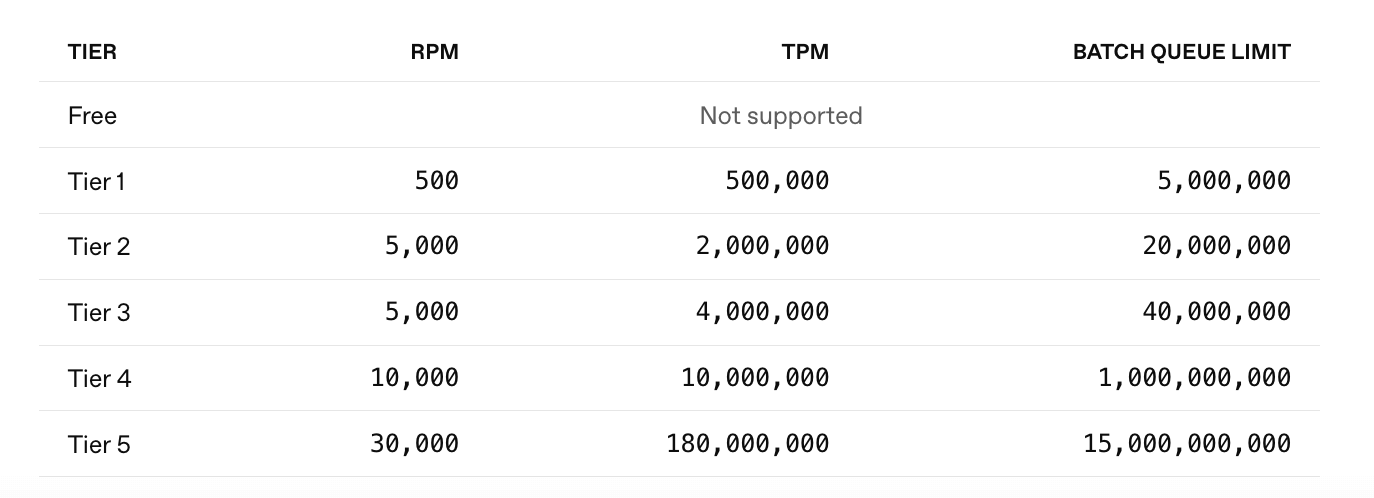
Task: Select the Free tier row label
Action: tap(92, 116)
